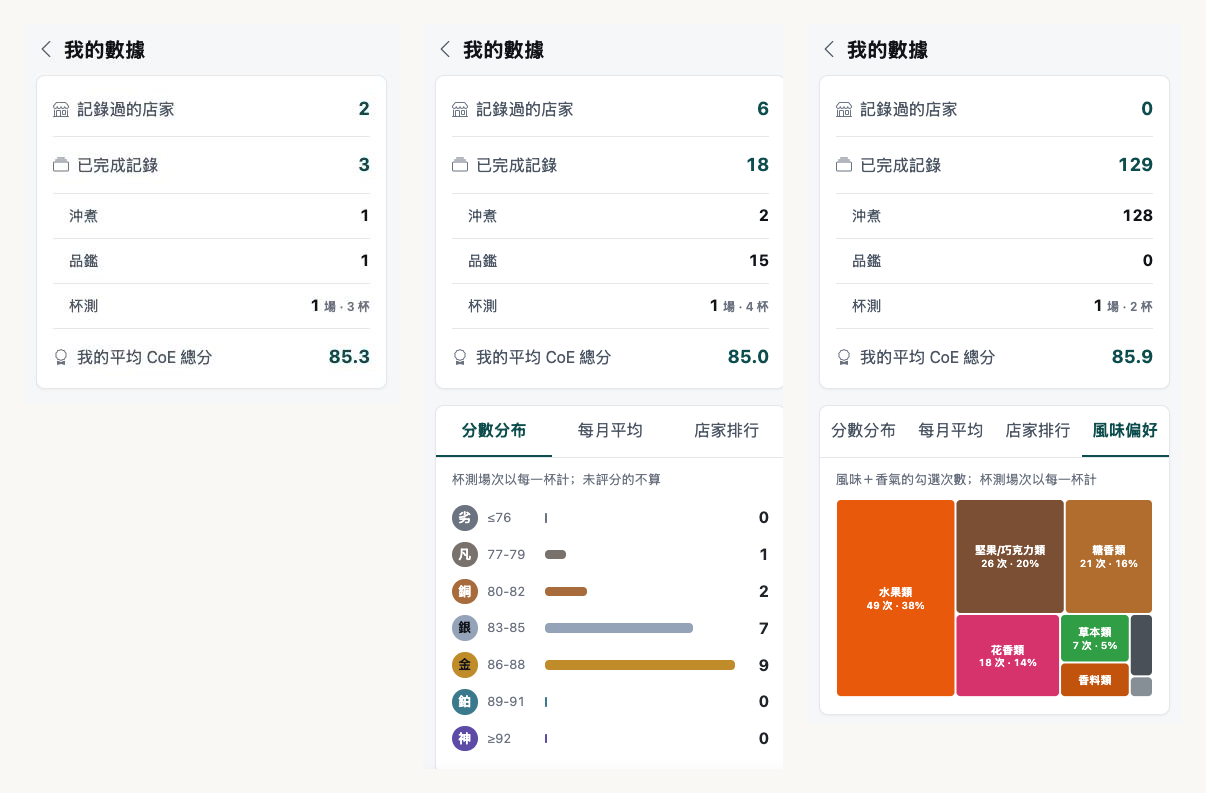Click the completed records value 18
Screen dimensions: 1206x793
click(758, 165)
